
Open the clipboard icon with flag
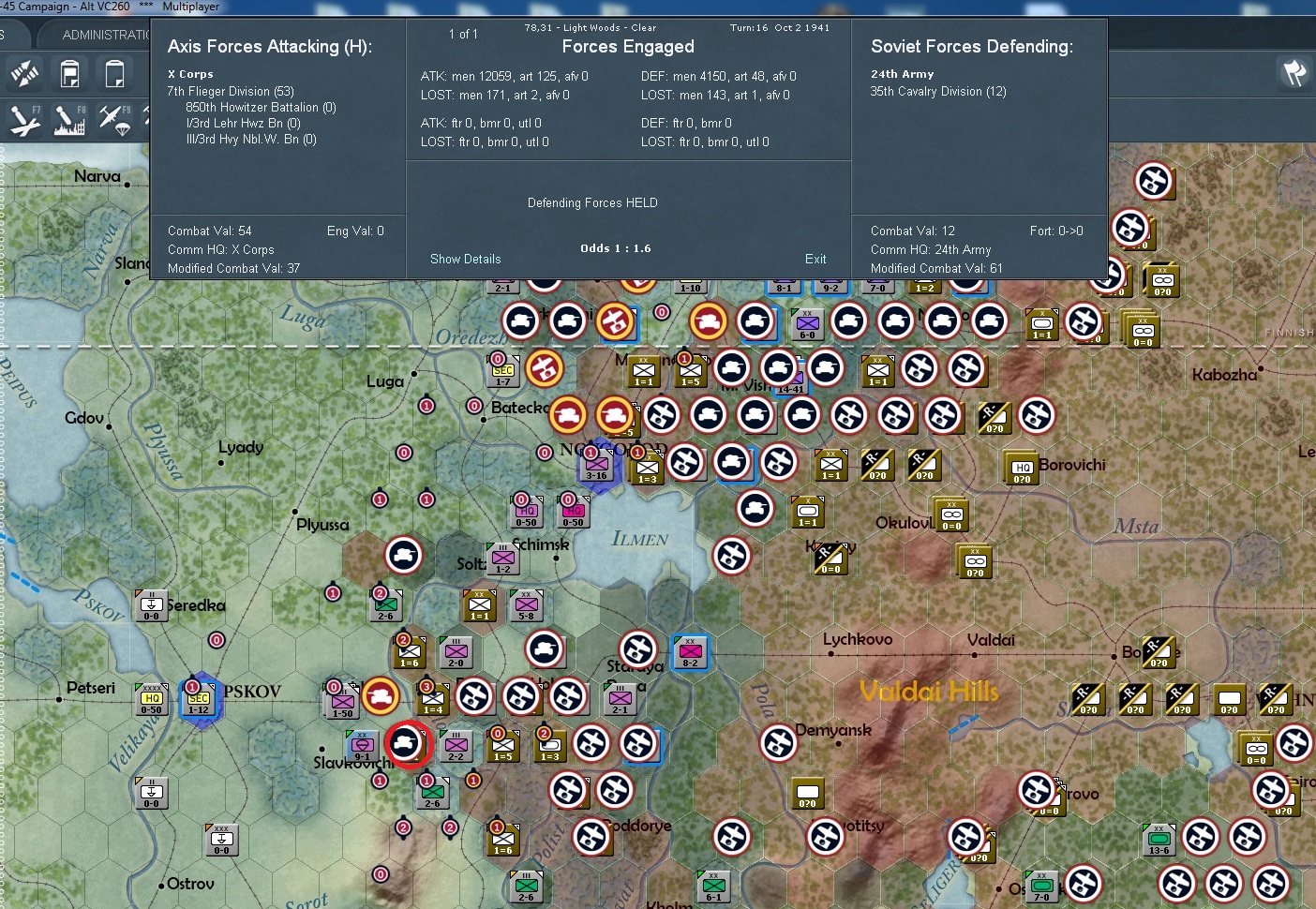coord(70,73)
